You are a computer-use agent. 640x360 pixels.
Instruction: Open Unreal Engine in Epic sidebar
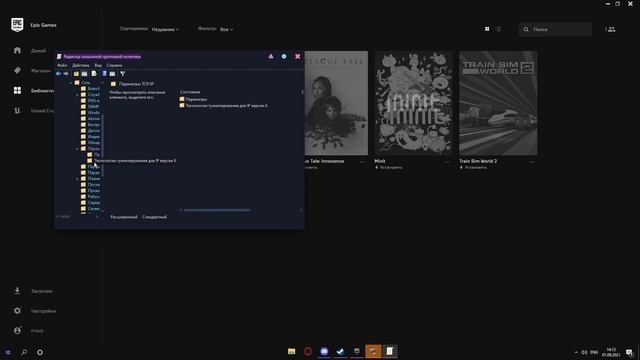click(x=33, y=110)
